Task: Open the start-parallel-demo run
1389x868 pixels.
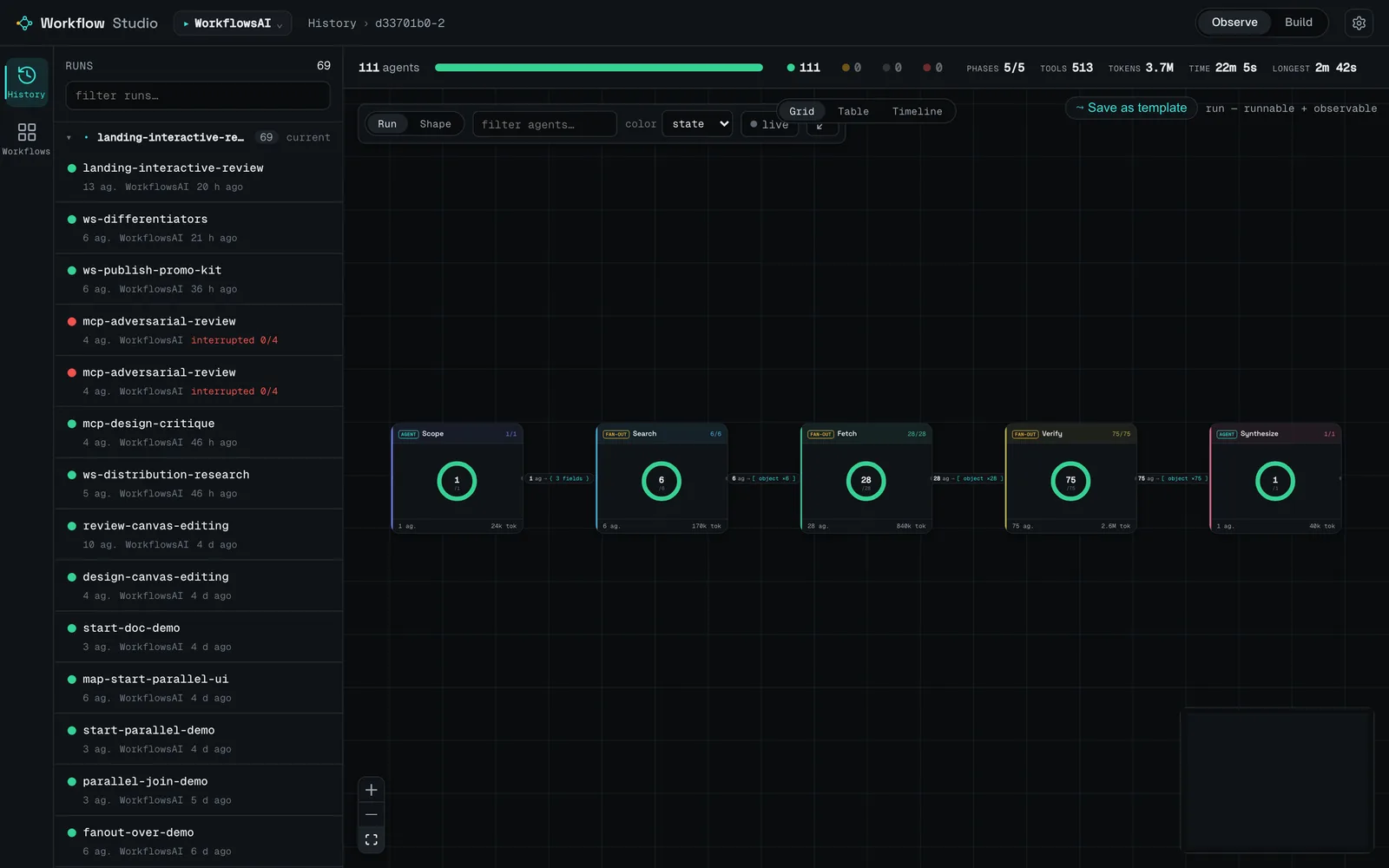Action: tap(199, 740)
